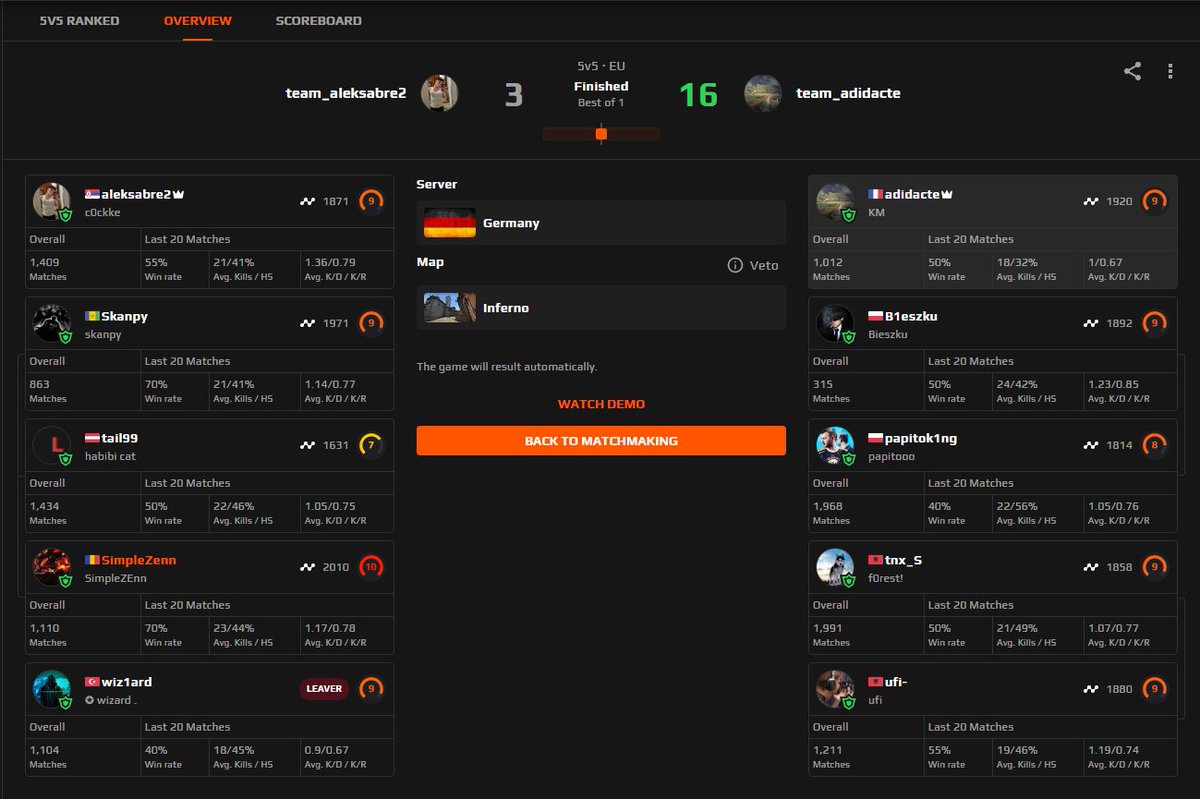The image size is (1200, 799).
Task: Click tnx_S 1,991 Matches cell
Action: pyautogui.click(x=866, y=634)
